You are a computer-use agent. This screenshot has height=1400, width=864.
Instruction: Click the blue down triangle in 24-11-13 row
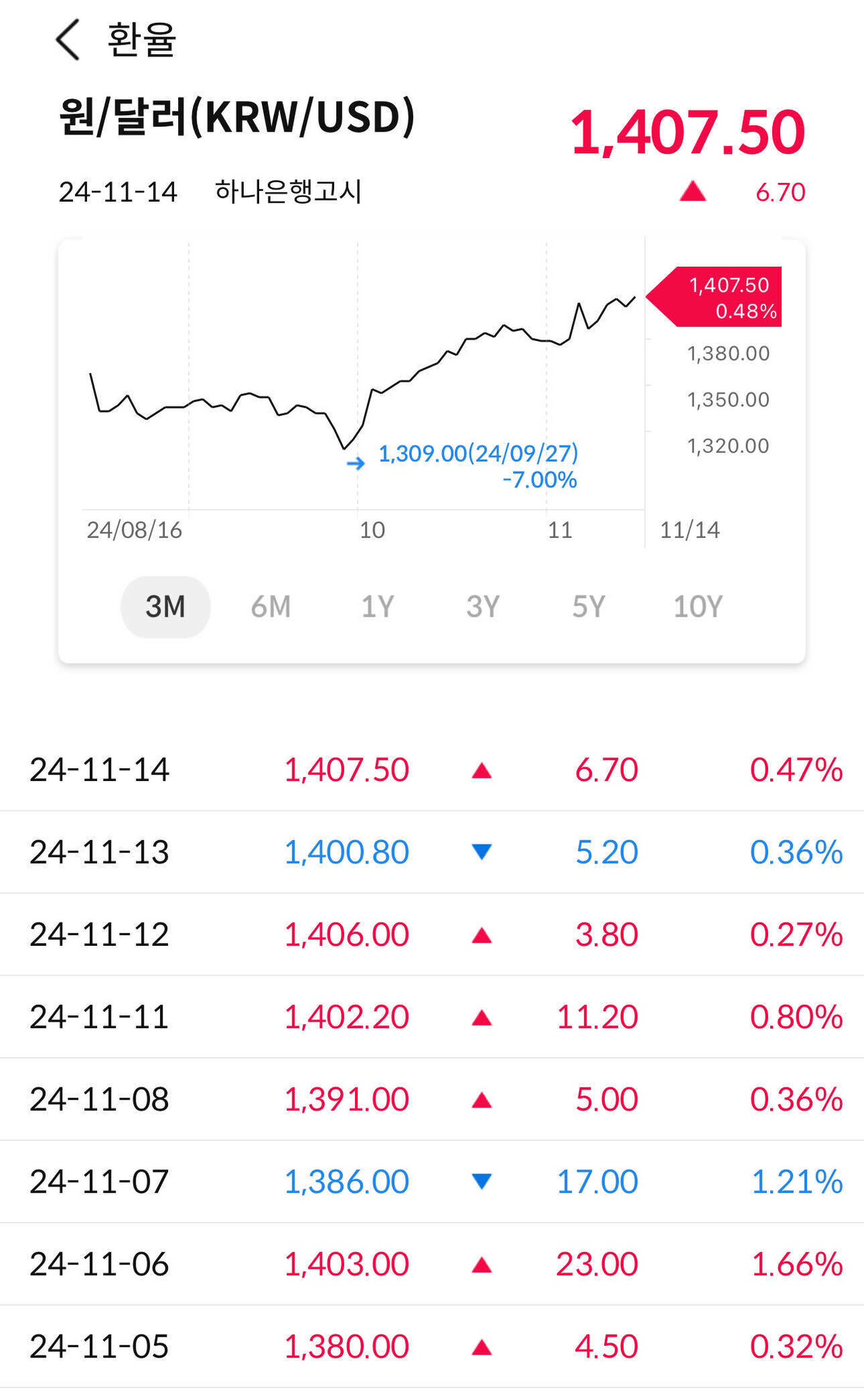481,852
